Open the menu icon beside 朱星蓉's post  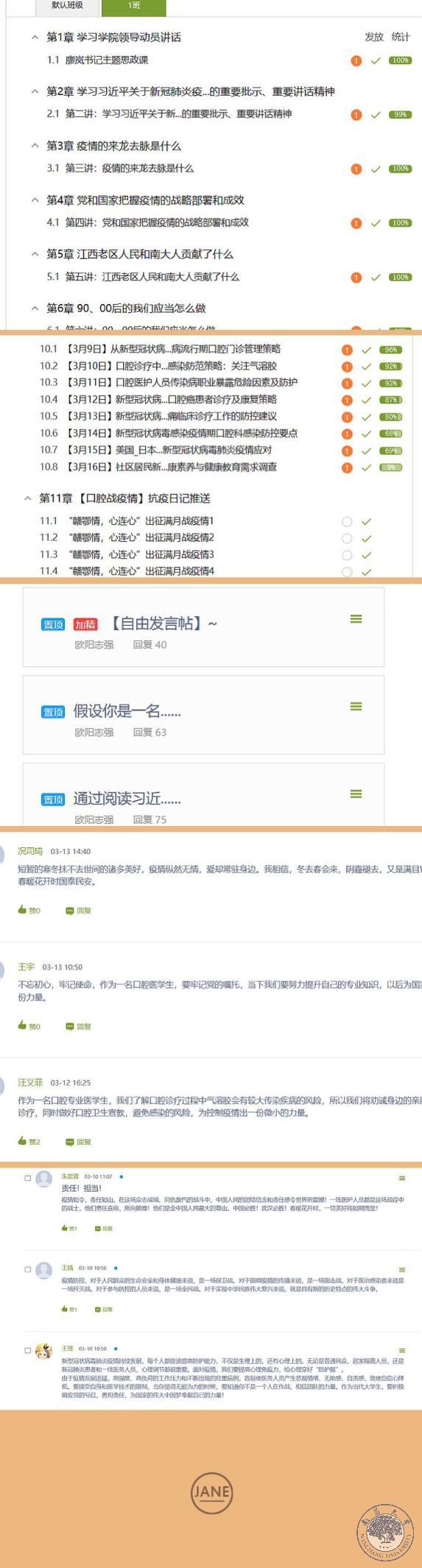tap(401, 1179)
